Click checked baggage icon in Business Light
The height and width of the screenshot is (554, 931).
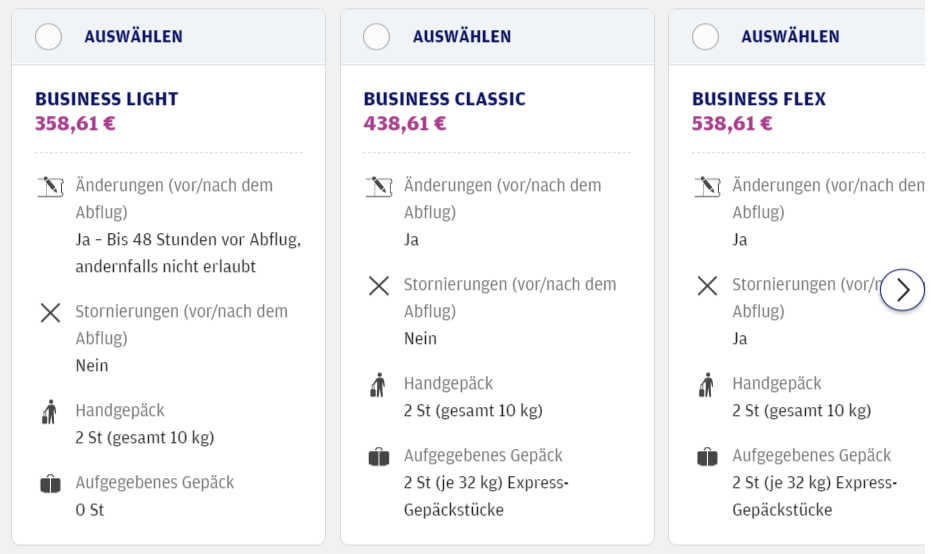point(50,484)
